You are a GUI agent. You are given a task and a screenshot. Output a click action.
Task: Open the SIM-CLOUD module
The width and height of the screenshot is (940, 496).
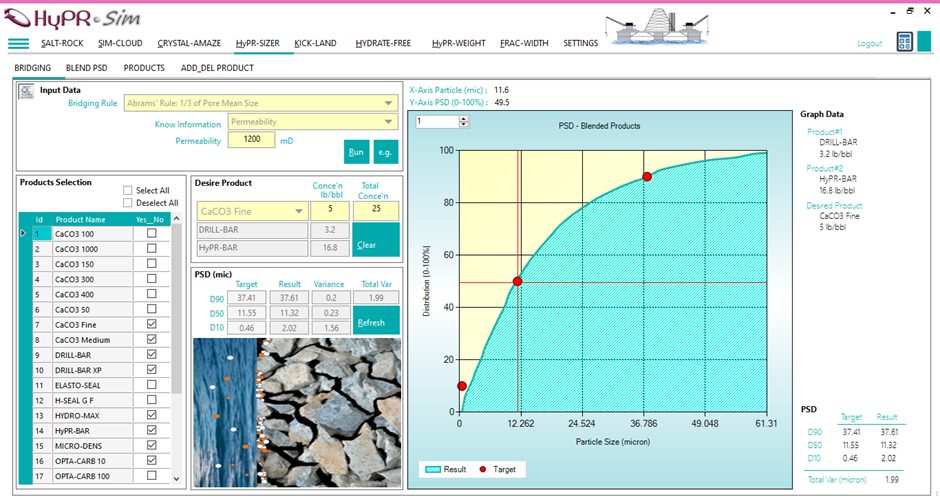120,43
